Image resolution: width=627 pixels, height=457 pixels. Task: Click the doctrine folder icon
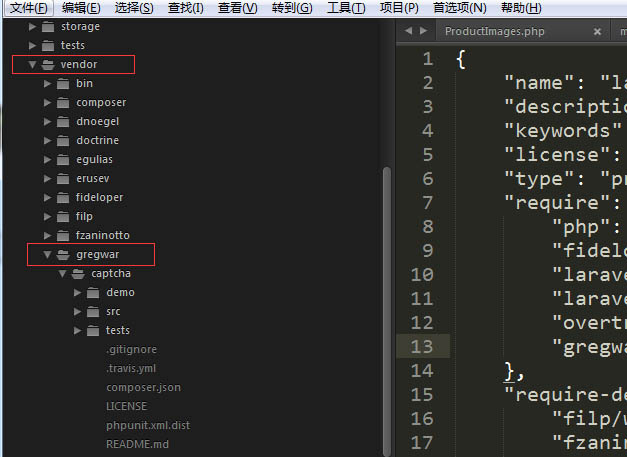(x=65, y=140)
